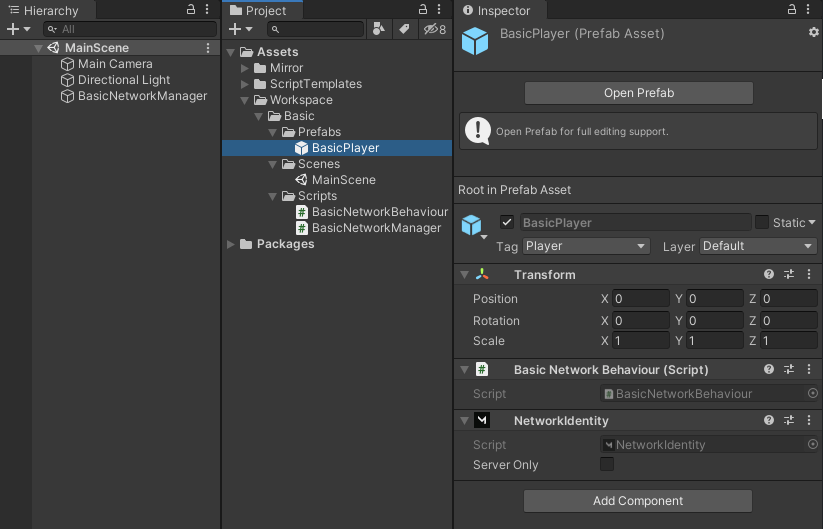The height and width of the screenshot is (529, 823).
Task: Open the prefab asset settings gear
Action: pos(814,32)
